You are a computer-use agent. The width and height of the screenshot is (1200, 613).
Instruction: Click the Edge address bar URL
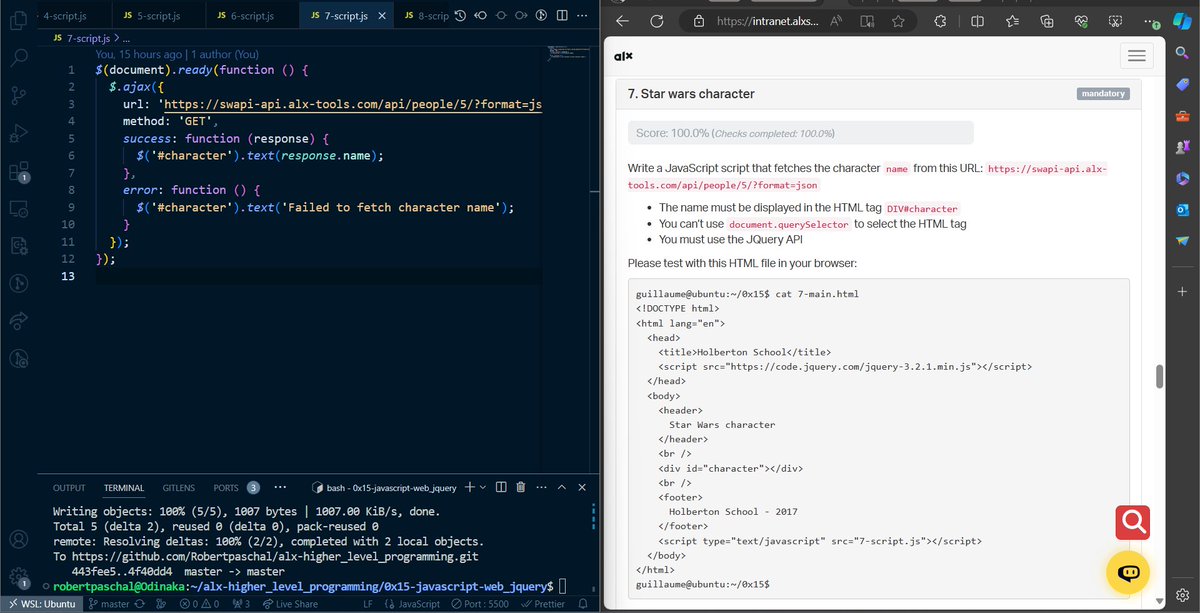click(x=768, y=21)
